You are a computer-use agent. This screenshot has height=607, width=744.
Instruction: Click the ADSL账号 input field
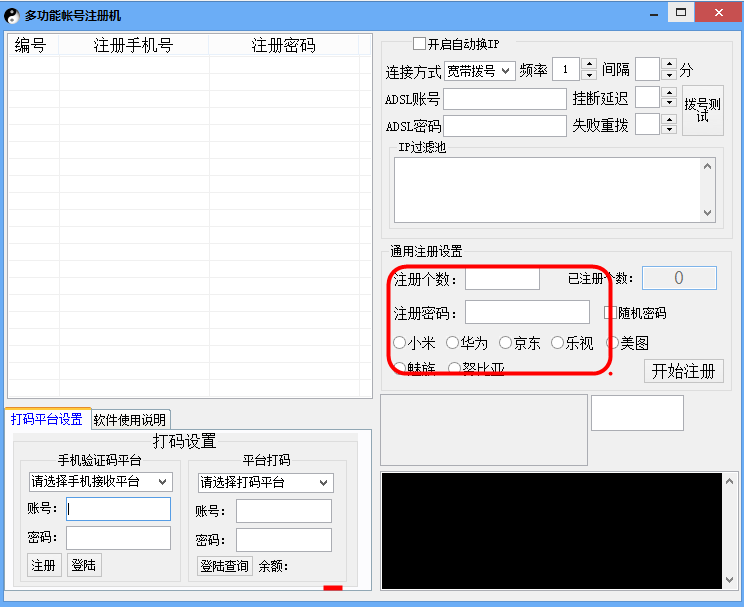[x=505, y=99]
